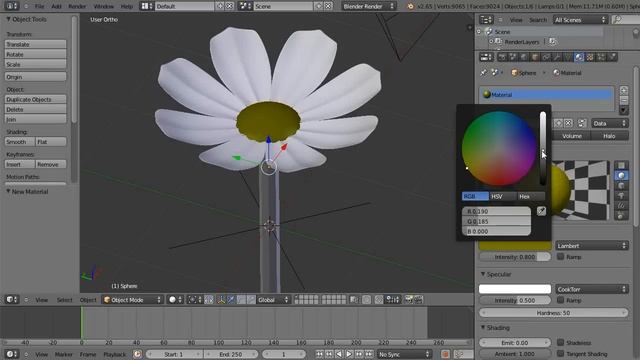The image size is (640, 360).
Task: Open the Help menu
Action: pos(127,6)
